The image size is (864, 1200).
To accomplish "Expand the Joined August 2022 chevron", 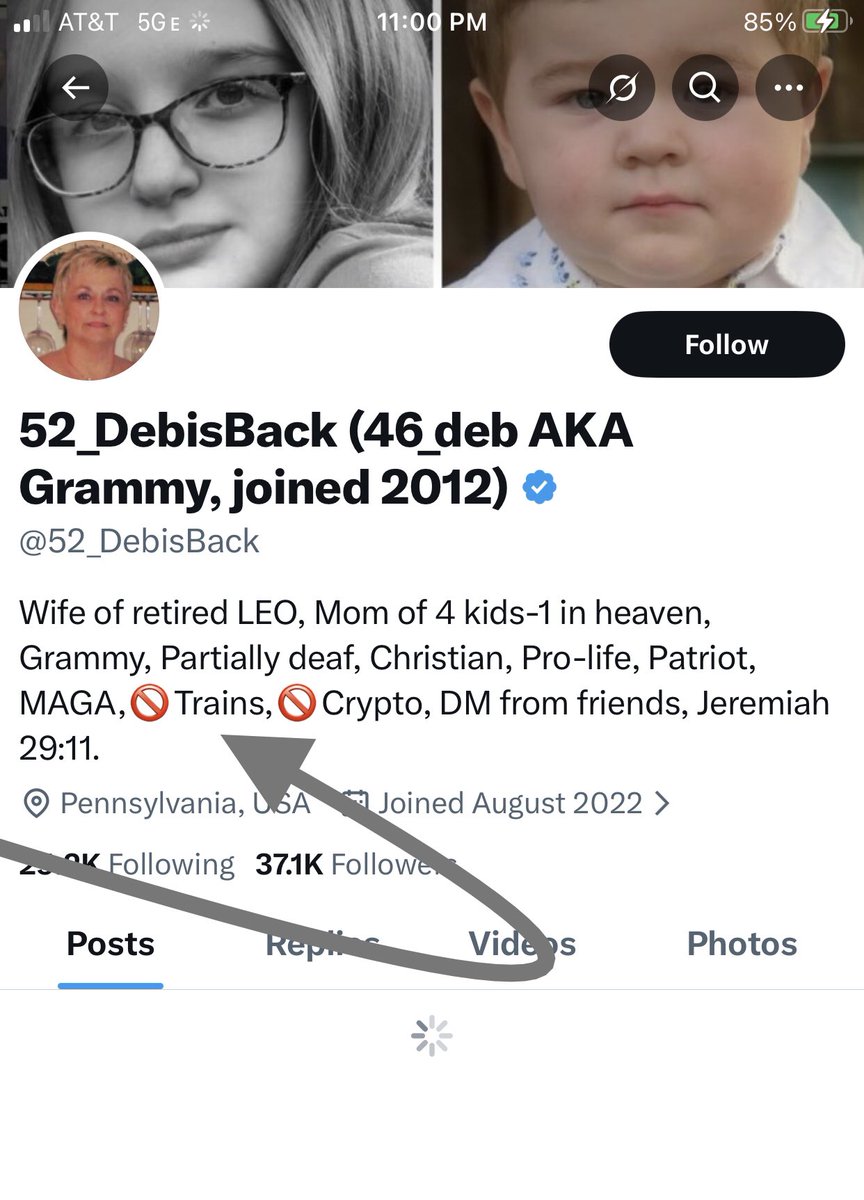I will tap(661, 803).
